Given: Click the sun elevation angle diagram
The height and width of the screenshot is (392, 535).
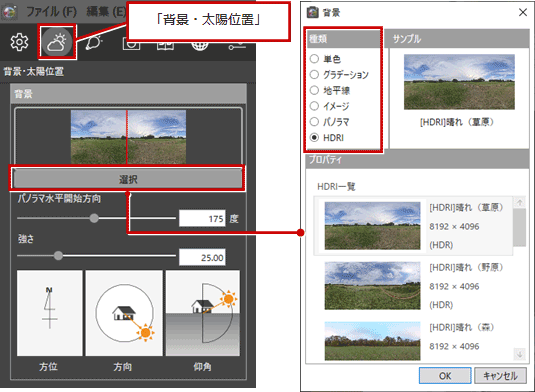Looking at the screenshot, I should (203, 313).
